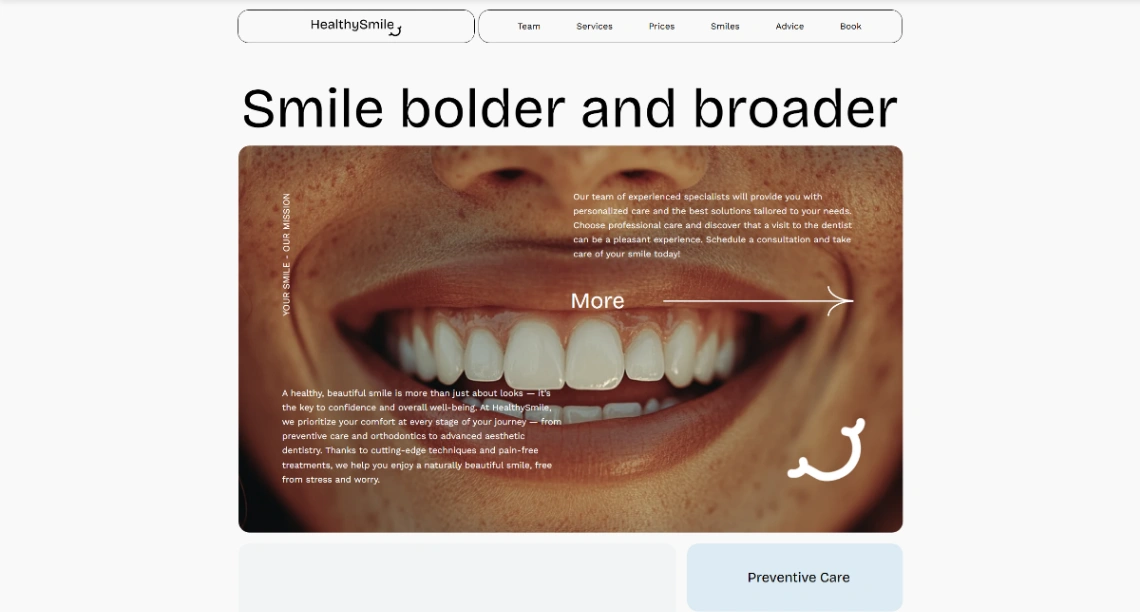This screenshot has height=612, width=1140.
Task: Click the long right arrow beside More
Action: (758, 300)
